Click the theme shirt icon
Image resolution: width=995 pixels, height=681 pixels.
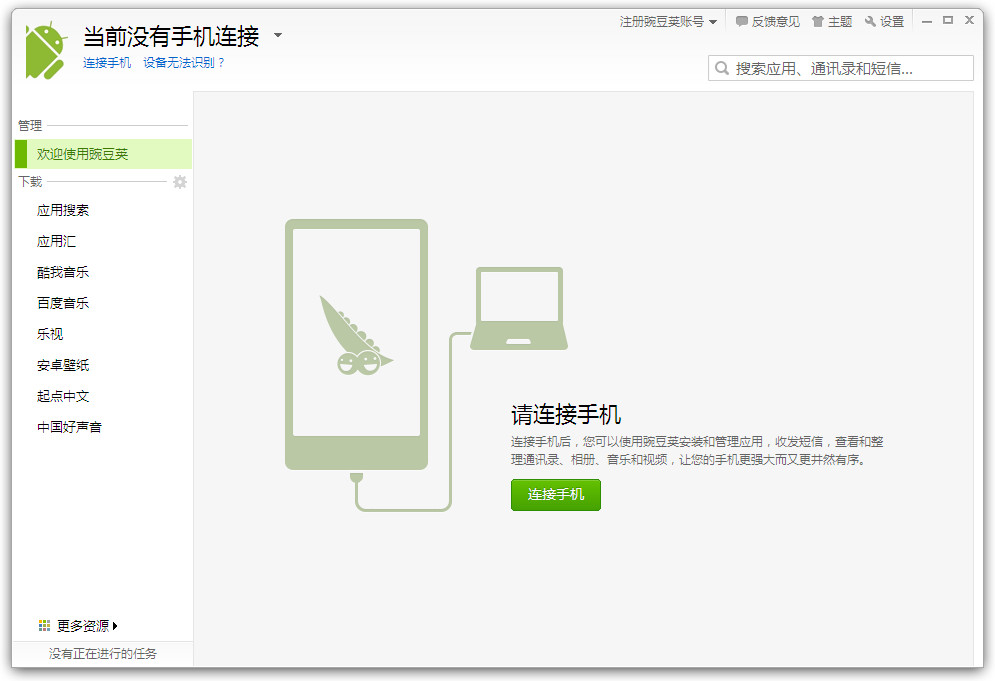[x=818, y=22]
